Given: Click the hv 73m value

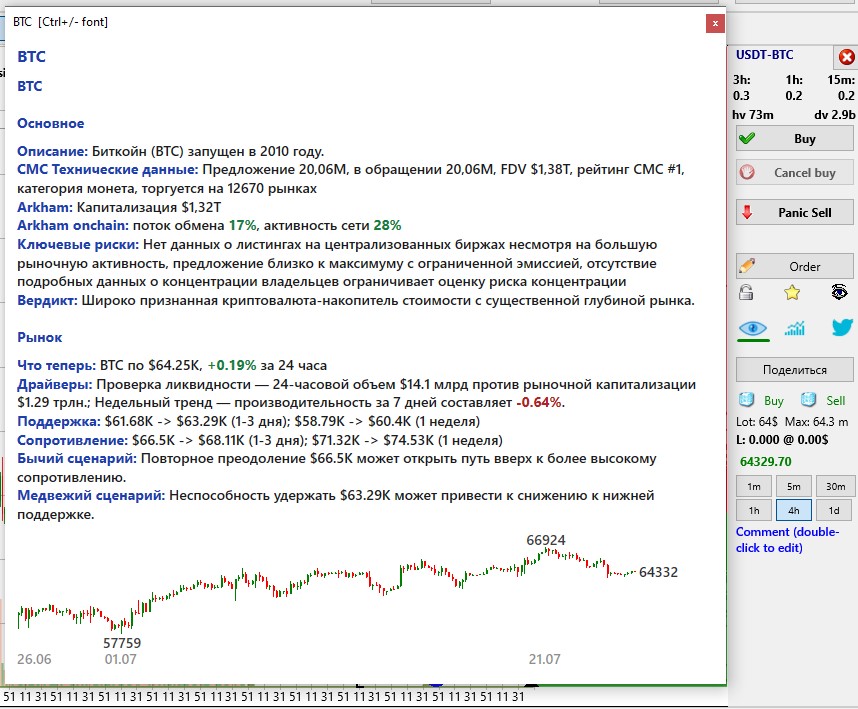Looking at the screenshot, I should click(752, 114).
